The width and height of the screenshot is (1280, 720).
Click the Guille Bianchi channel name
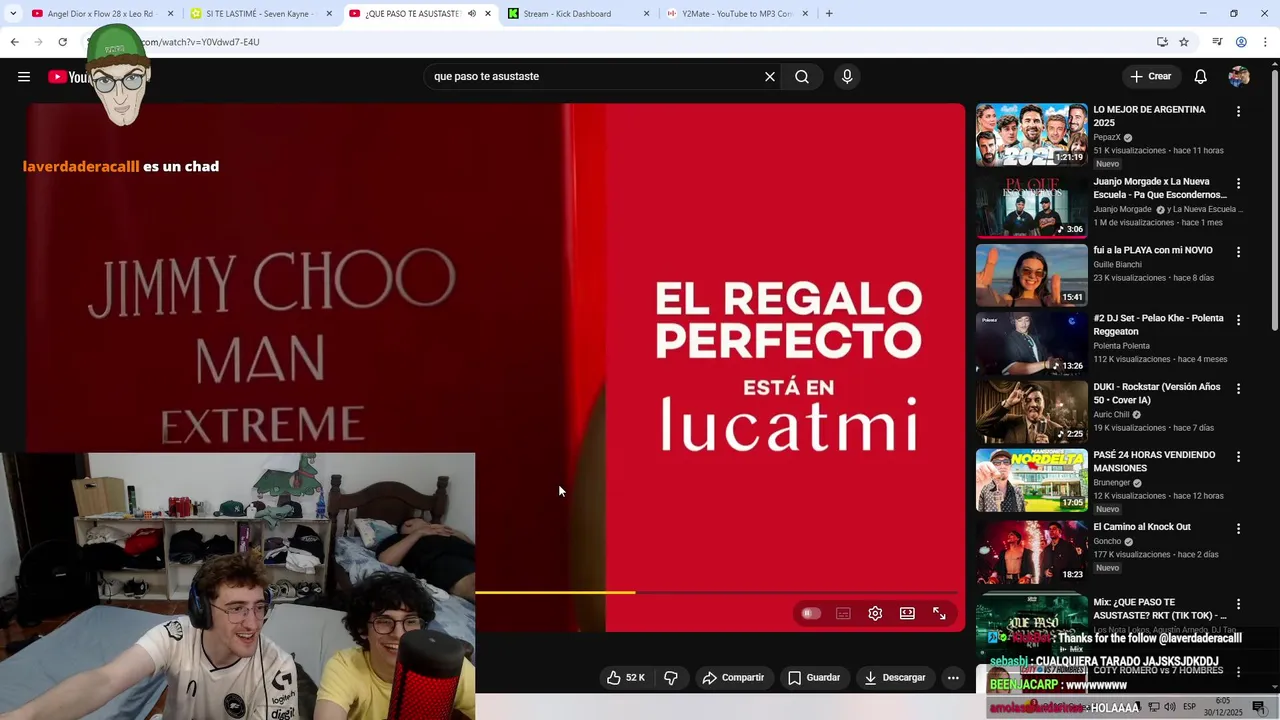pyautogui.click(x=1117, y=265)
